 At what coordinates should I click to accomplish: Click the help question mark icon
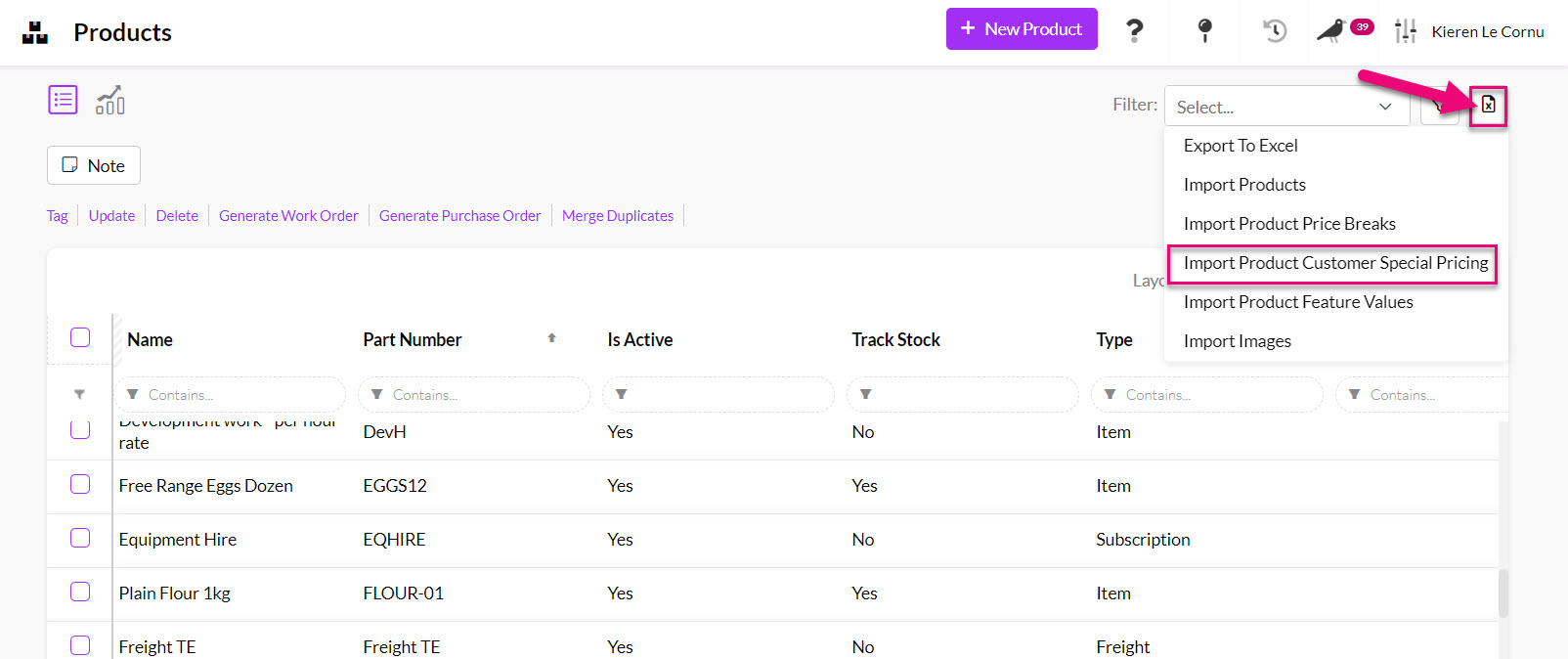(x=1134, y=31)
